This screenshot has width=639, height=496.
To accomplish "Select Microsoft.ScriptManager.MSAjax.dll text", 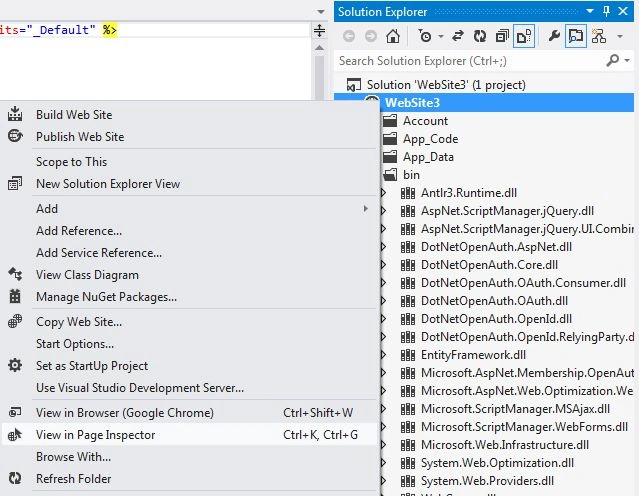I will pyautogui.click(x=515, y=409).
